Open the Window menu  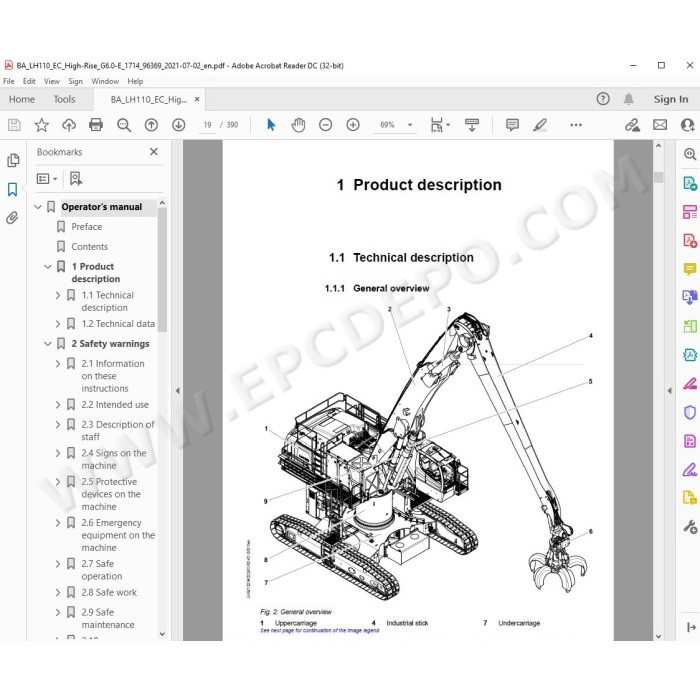pyautogui.click(x=105, y=81)
